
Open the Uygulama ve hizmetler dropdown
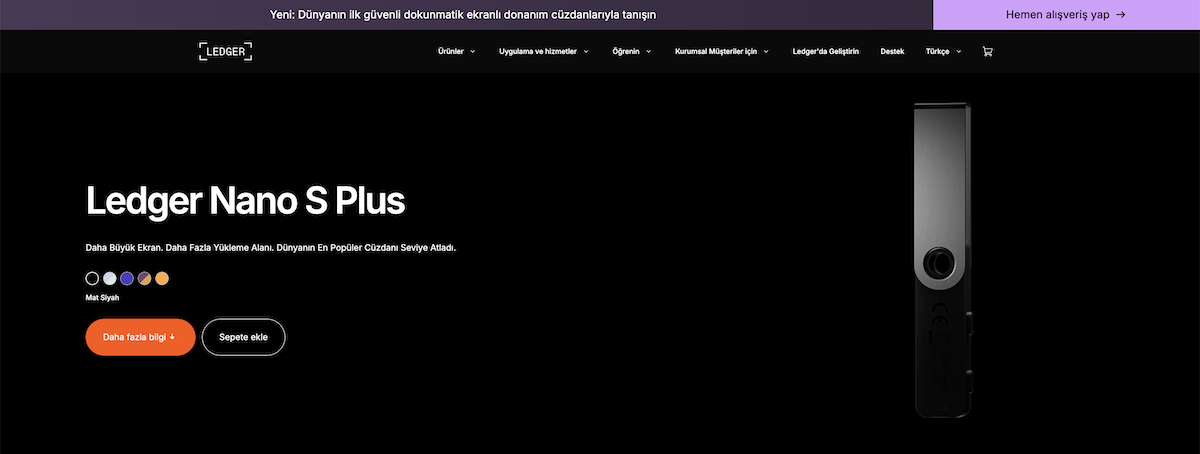(544, 51)
